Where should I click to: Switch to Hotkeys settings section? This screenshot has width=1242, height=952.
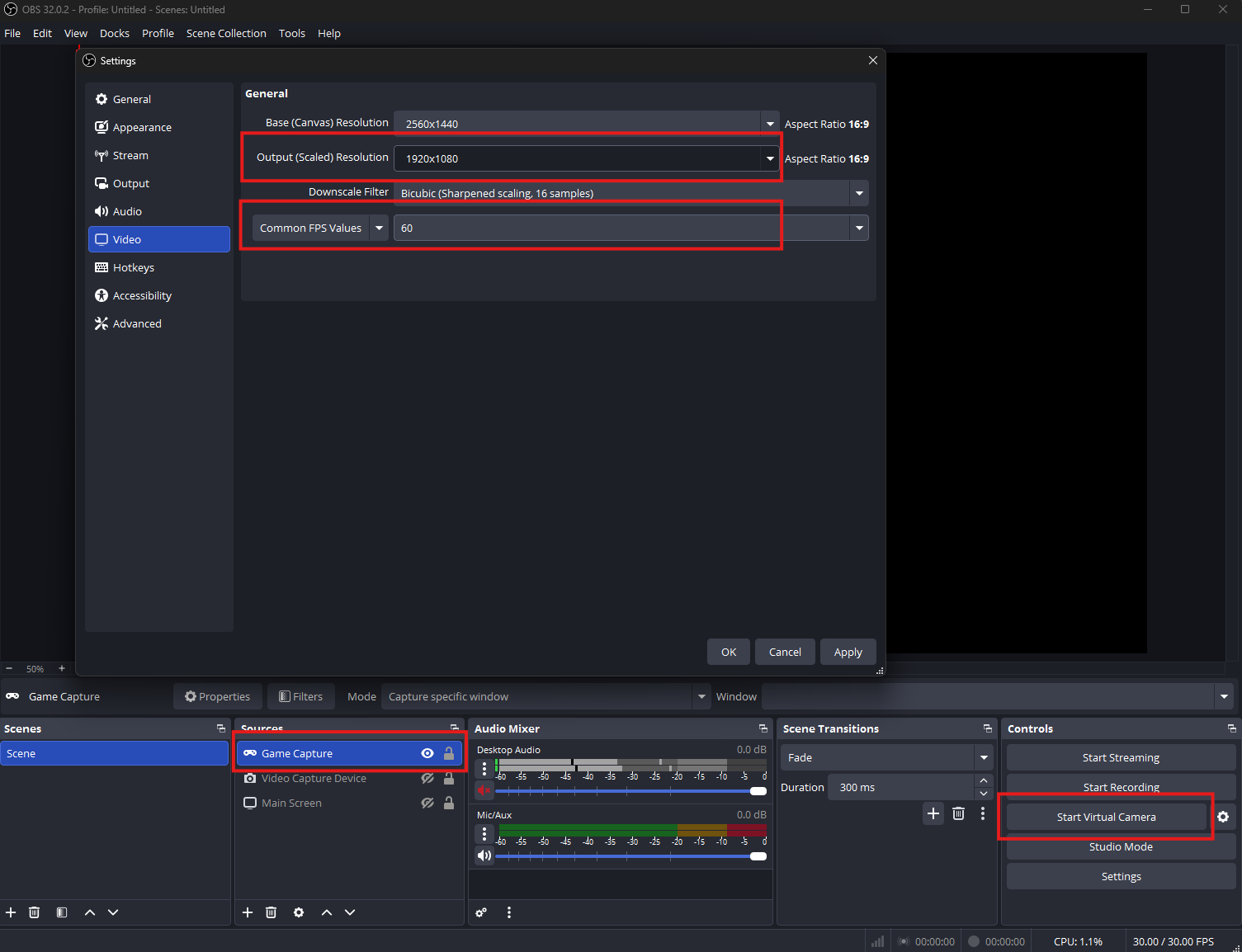134,267
